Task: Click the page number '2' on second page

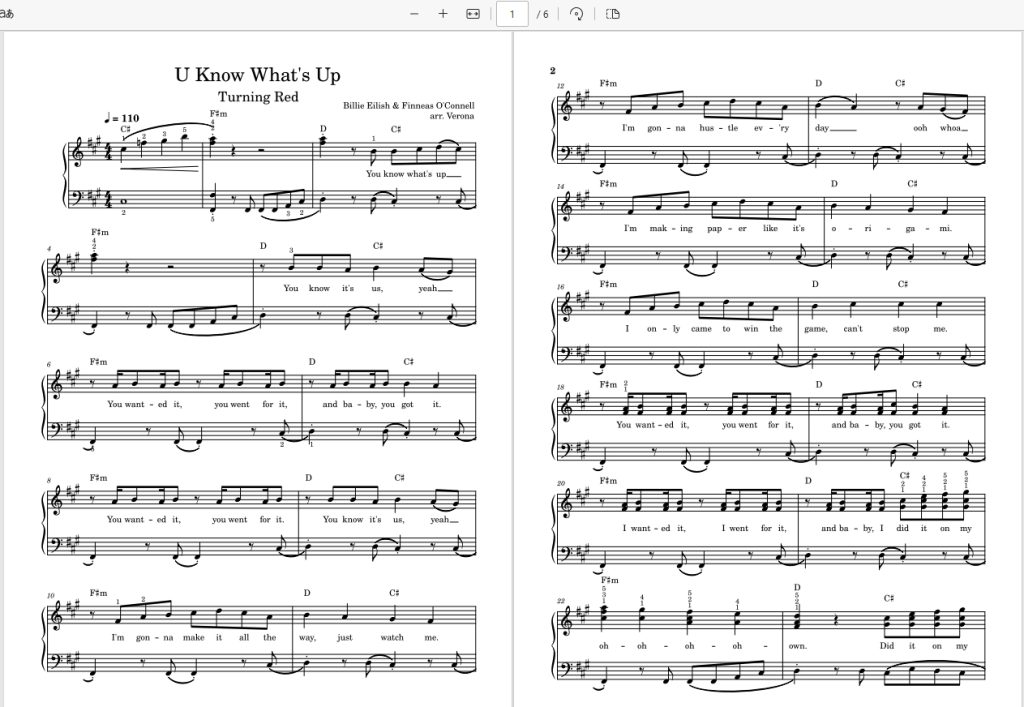Action: coord(552,71)
